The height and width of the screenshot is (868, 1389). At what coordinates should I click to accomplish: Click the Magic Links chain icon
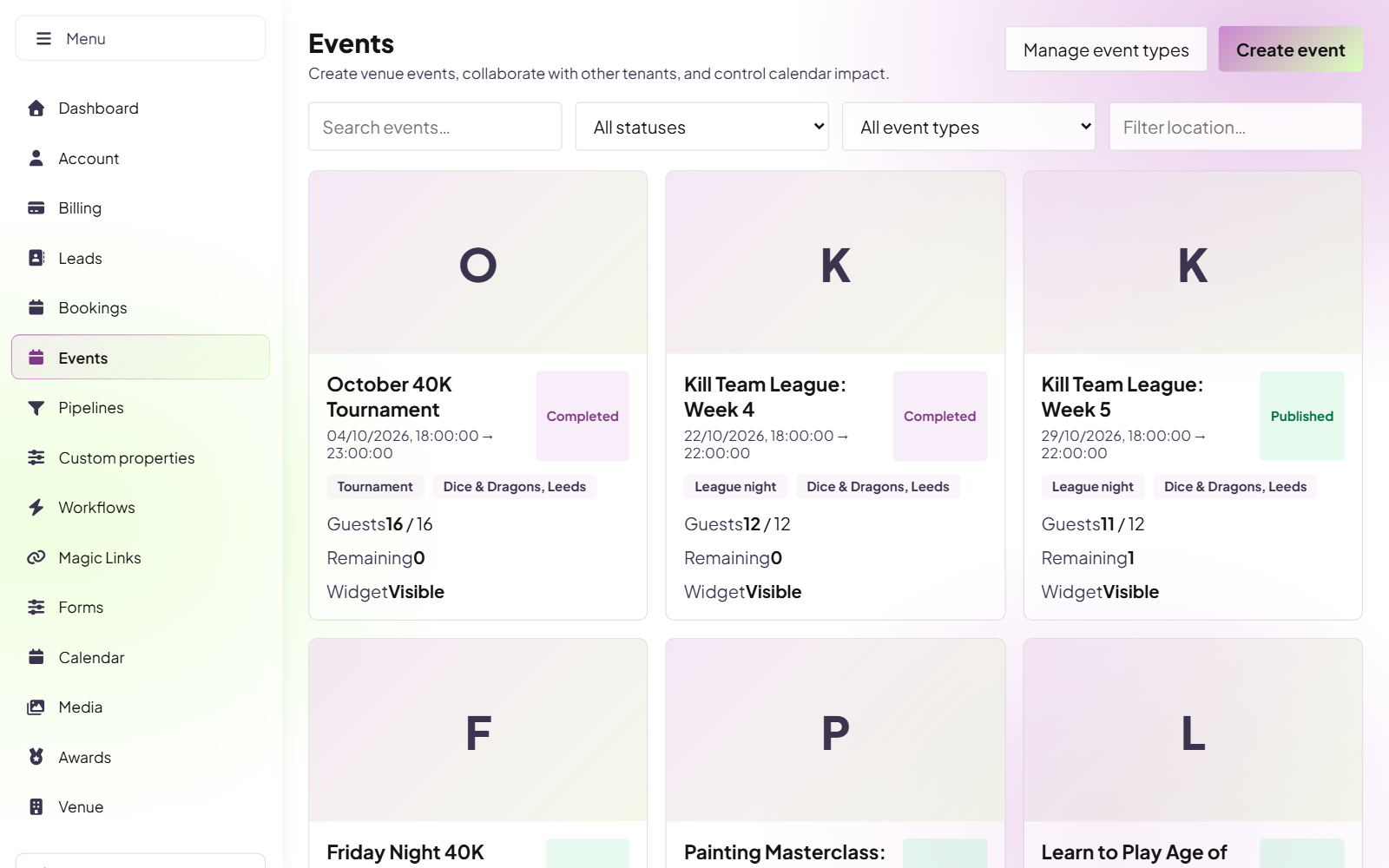[x=36, y=557]
